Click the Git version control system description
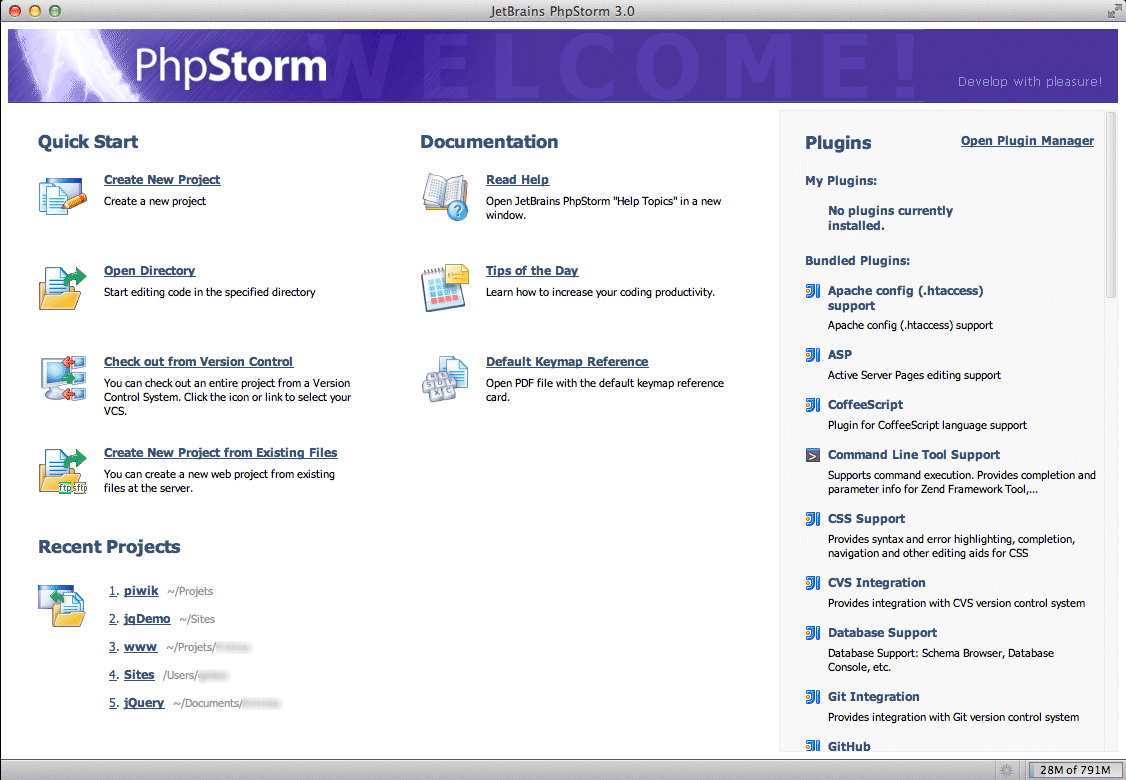Viewport: 1126px width, 780px height. point(954,717)
